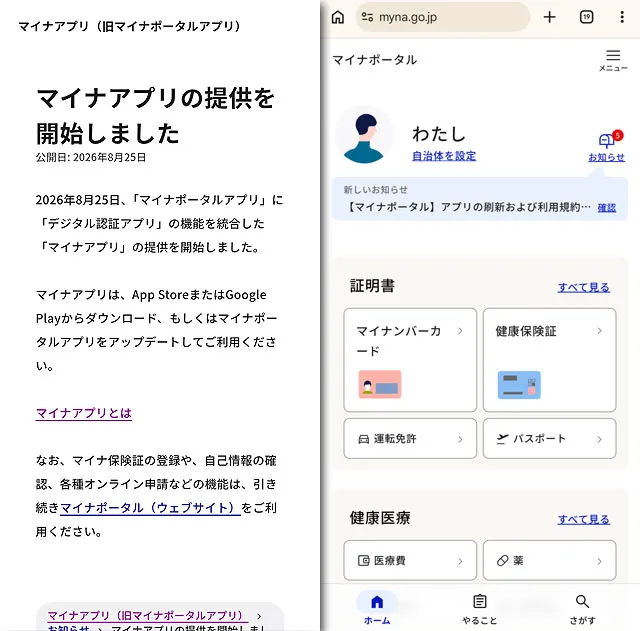Click the wallet icon in 医療費
The image size is (640, 631).
click(x=363, y=561)
